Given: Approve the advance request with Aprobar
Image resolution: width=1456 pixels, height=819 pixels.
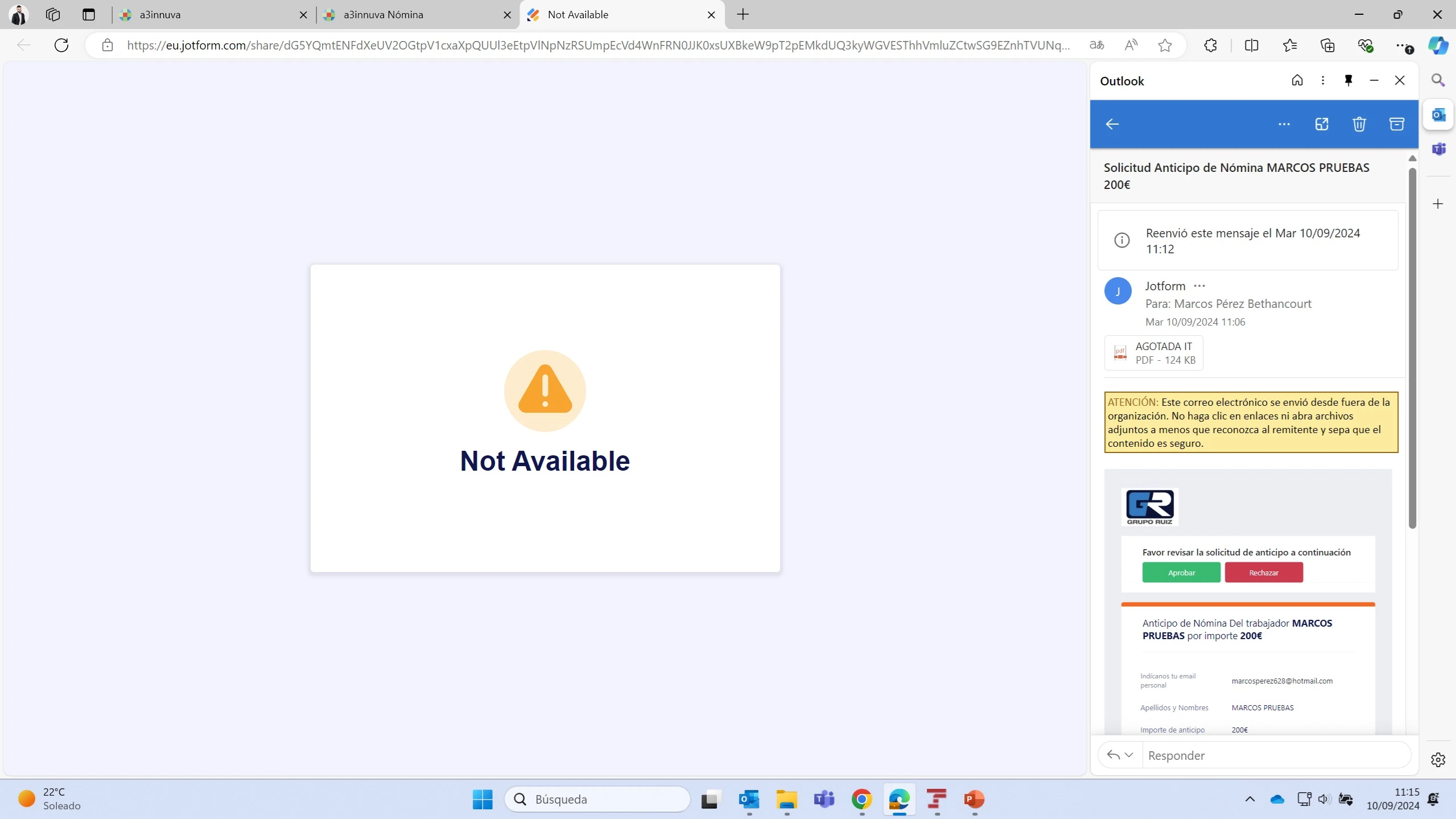Looking at the screenshot, I should (x=1181, y=572).
